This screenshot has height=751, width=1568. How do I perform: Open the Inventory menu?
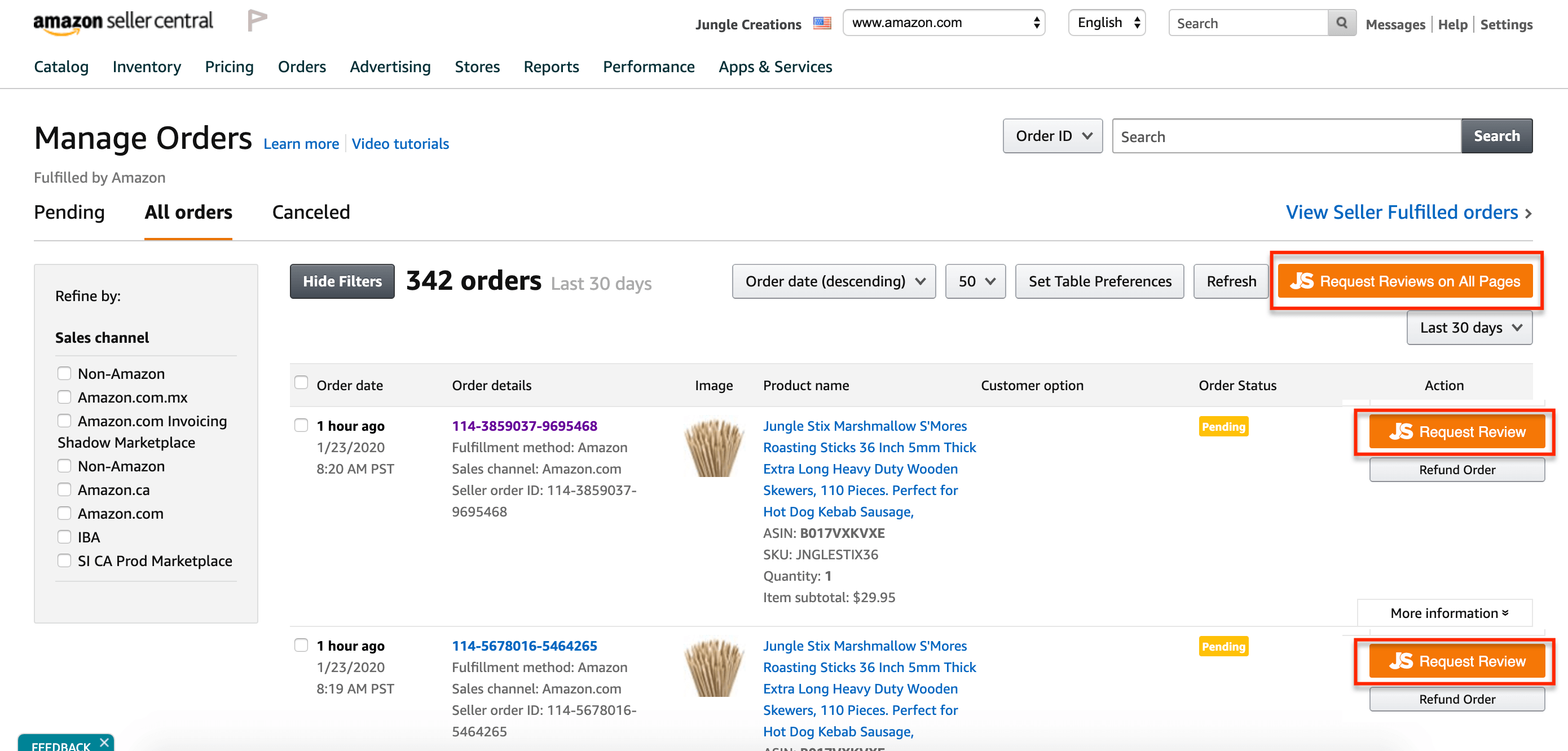147,67
